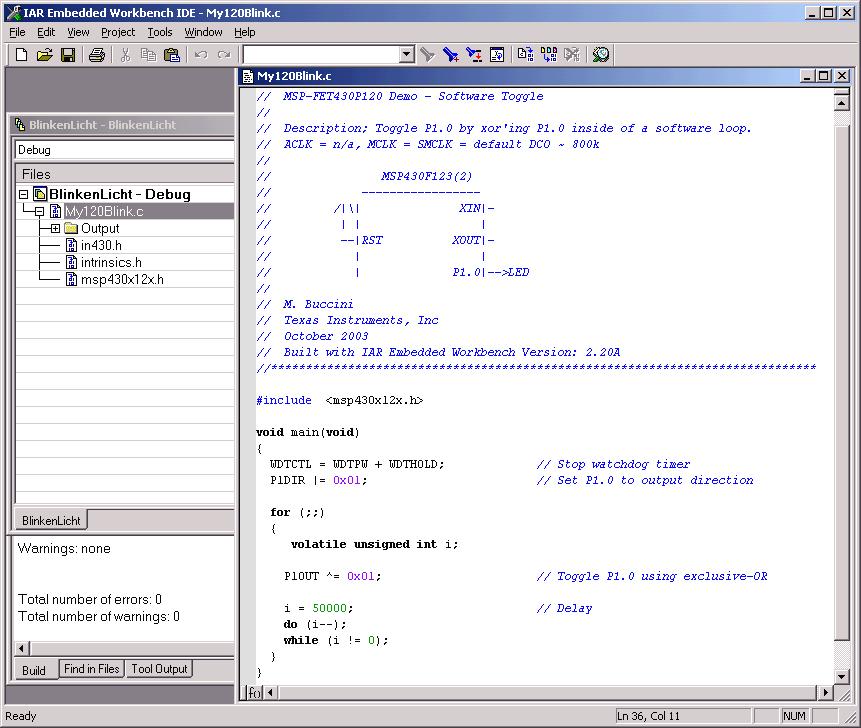This screenshot has height=728, width=861.
Task: Click the "void main(void)" code line
Action: click(x=308, y=432)
